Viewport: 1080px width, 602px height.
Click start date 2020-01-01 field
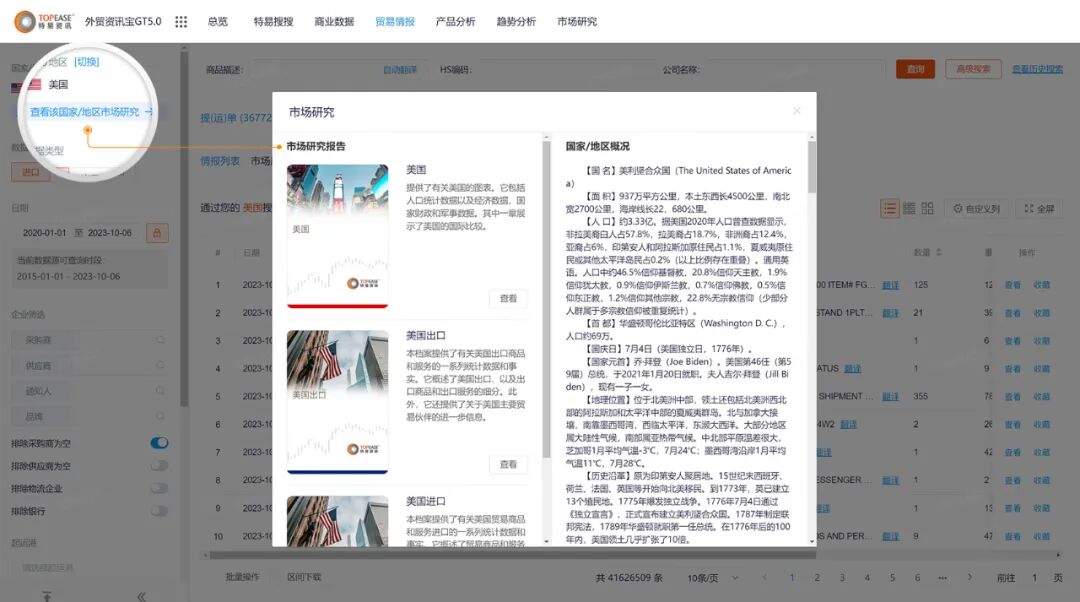click(45, 233)
